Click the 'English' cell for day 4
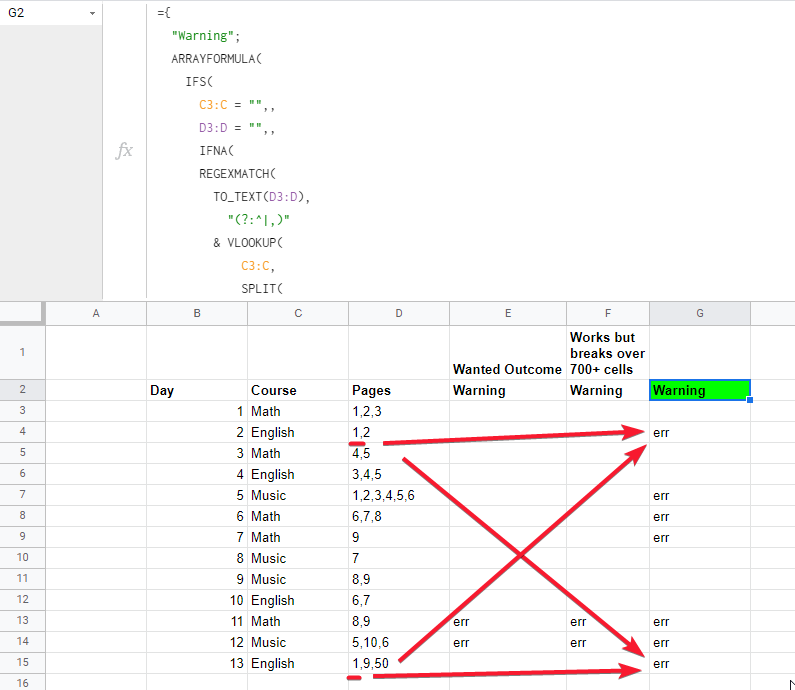This screenshot has width=795, height=690. (x=298, y=474)
